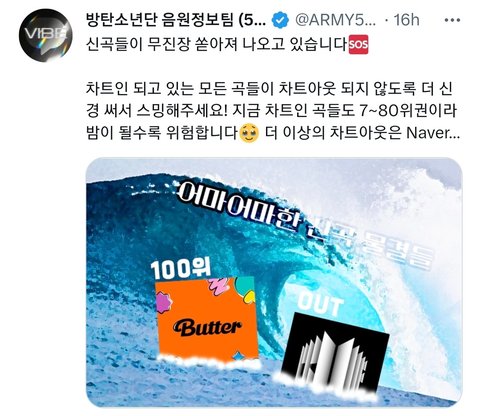The image size is (480, 416).
Task: Open the attached ocean wave image
Action: click(x=274, y=282)
